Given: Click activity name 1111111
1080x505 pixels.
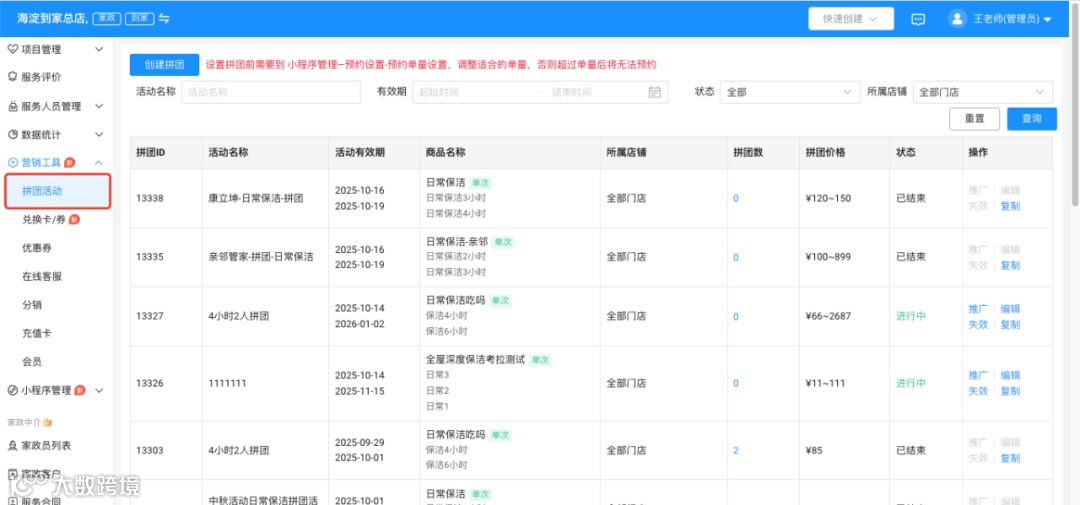Looking at the screenshot, I should pyautogui.click(x=227, y=383).
